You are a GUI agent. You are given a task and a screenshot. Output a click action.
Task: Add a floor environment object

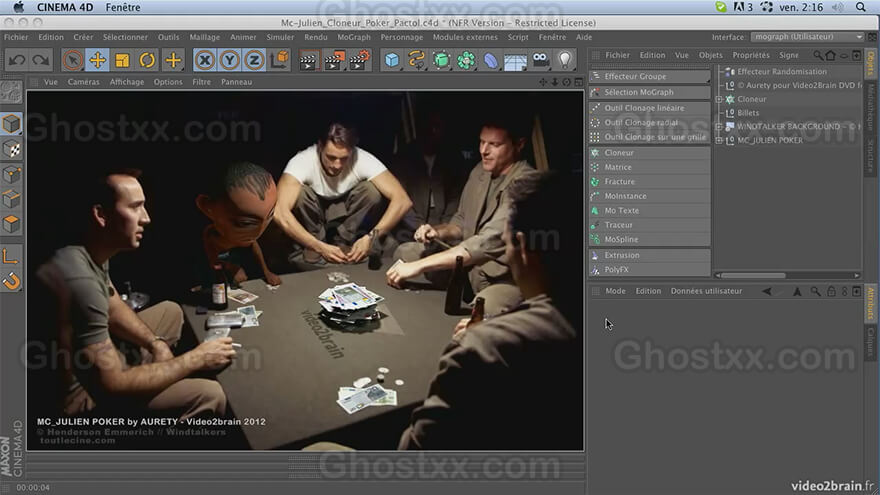click(515, 60)
